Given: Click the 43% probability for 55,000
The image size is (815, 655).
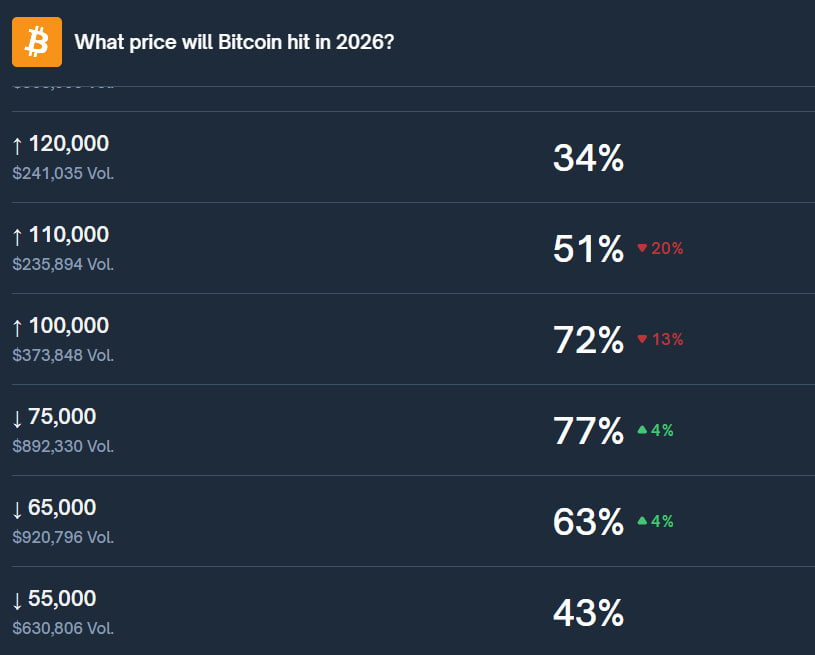Looking at the screenshot, I should click(x=588, y=613).
